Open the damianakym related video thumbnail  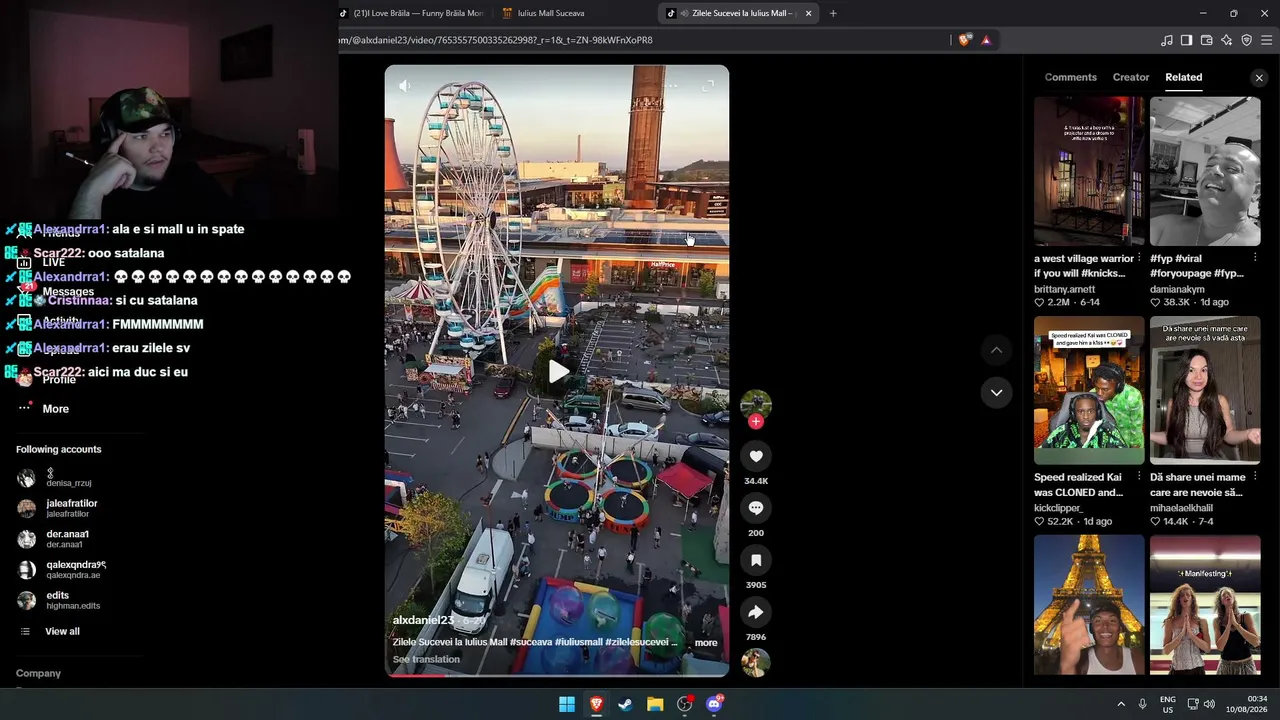(x=1205, y=171)
